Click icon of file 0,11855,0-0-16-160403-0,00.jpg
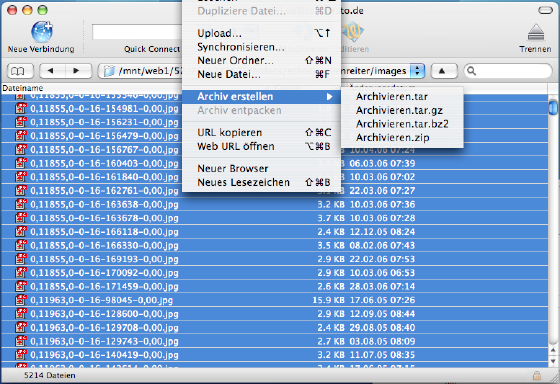This screenshot has height=384, width=560. click(x=21, y=163)
